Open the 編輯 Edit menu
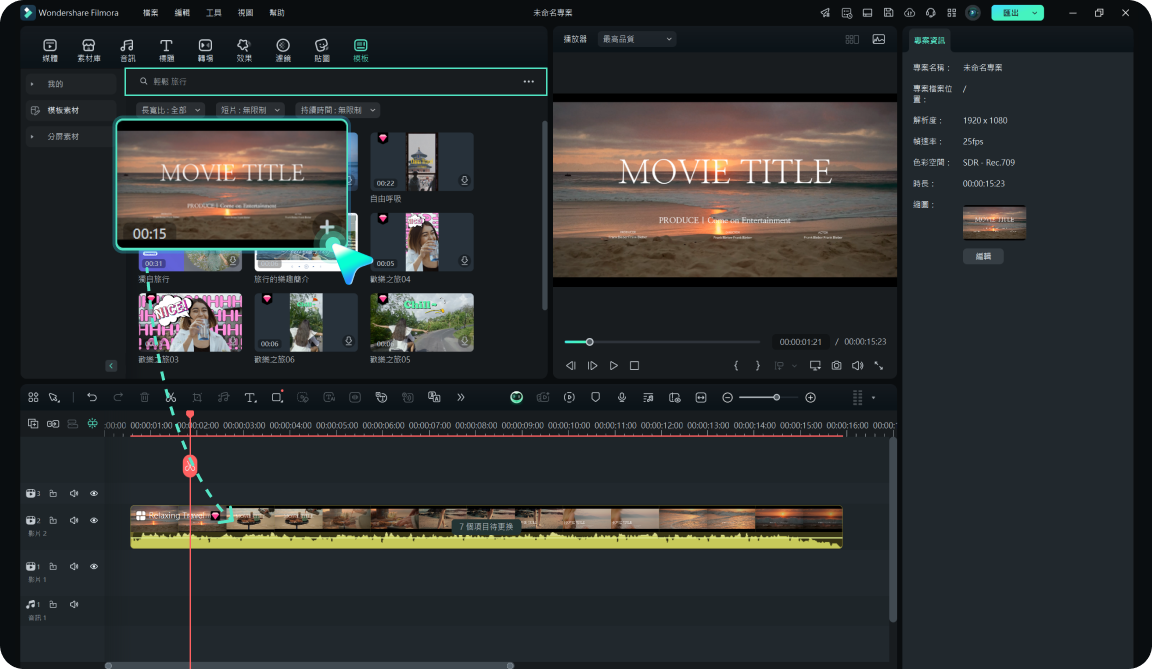This screenshot has width=1152, height=669. tap(182, 12)
